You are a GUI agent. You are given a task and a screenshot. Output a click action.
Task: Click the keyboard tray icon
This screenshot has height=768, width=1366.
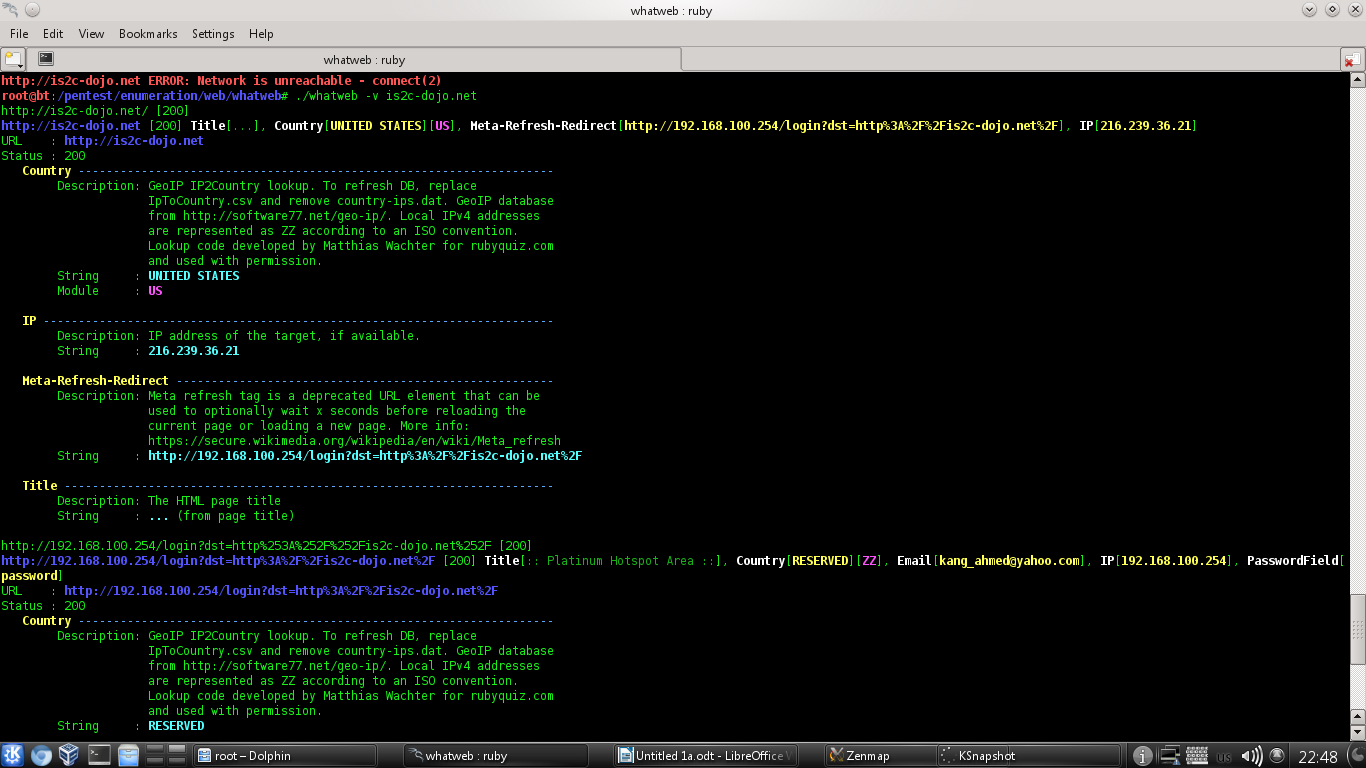tap(1197, 756)
